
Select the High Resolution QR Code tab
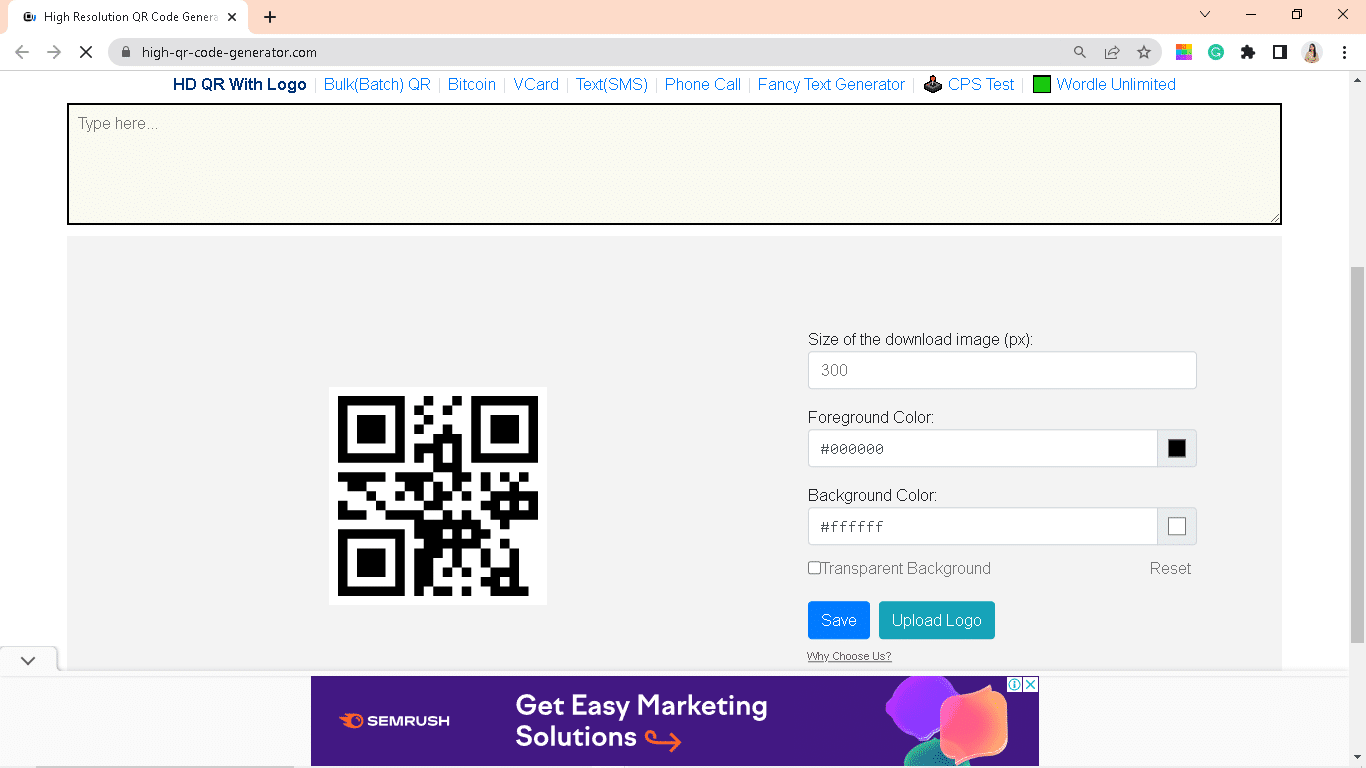pyautogui.click(x=130, y=17)
